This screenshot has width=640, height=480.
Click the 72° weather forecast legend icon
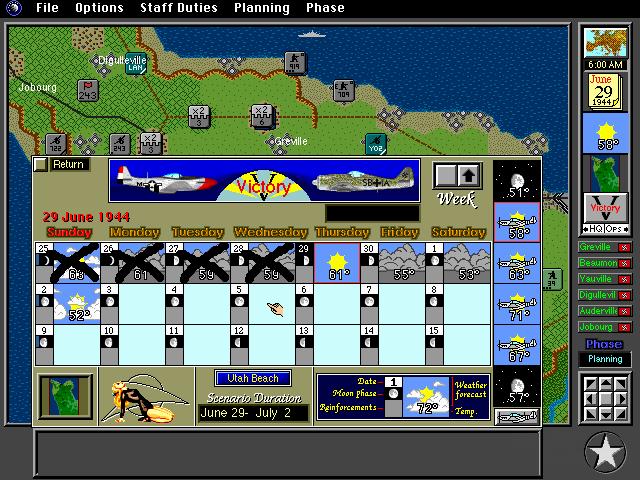[426, 397]
